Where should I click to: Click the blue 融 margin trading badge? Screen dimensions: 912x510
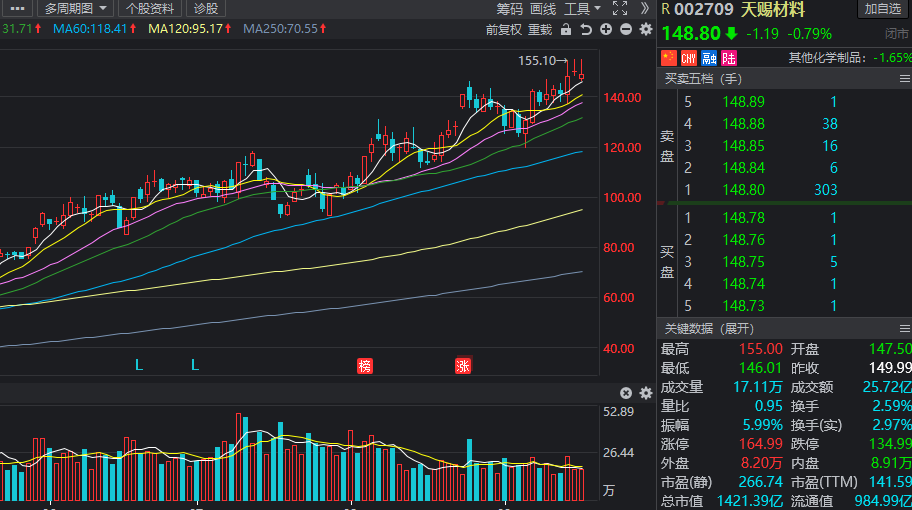[x=709, y=58]
